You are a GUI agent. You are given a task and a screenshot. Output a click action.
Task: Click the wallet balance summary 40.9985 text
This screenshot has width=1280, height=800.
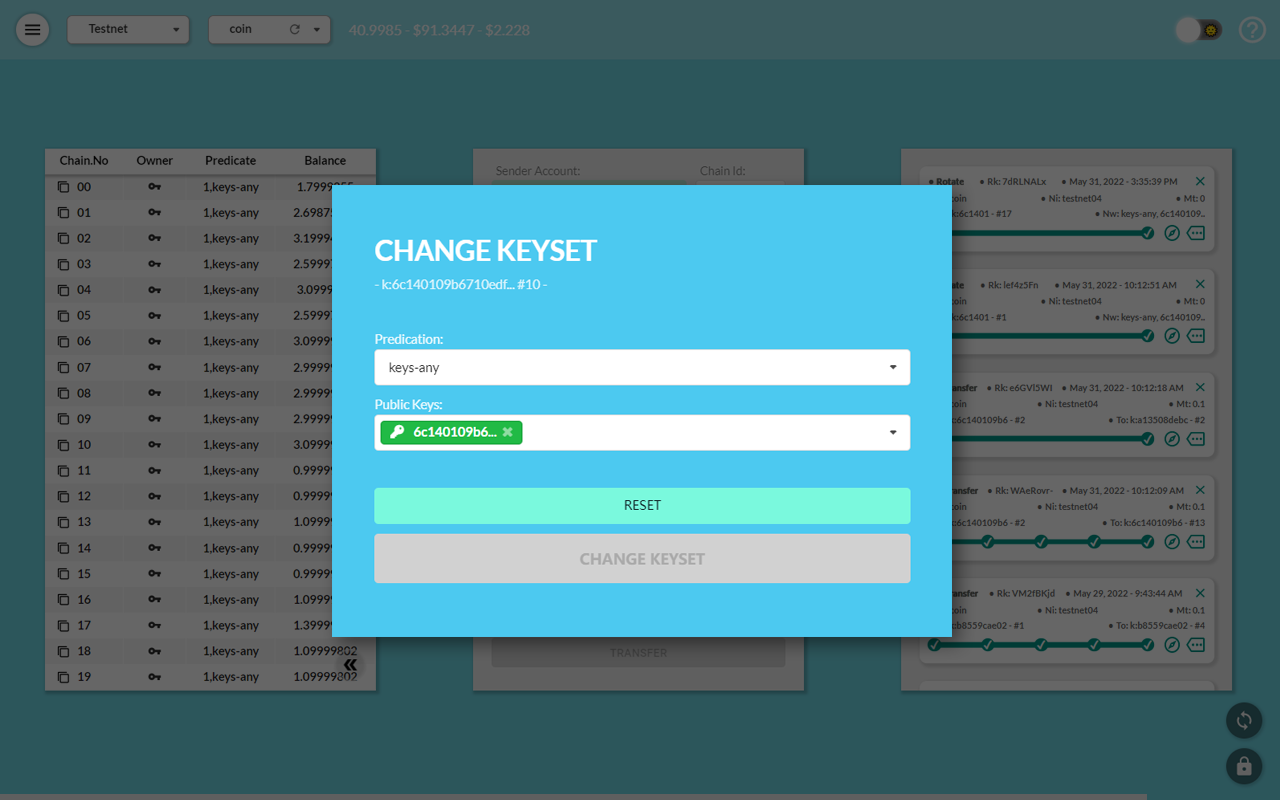click(x=439, y=30)
